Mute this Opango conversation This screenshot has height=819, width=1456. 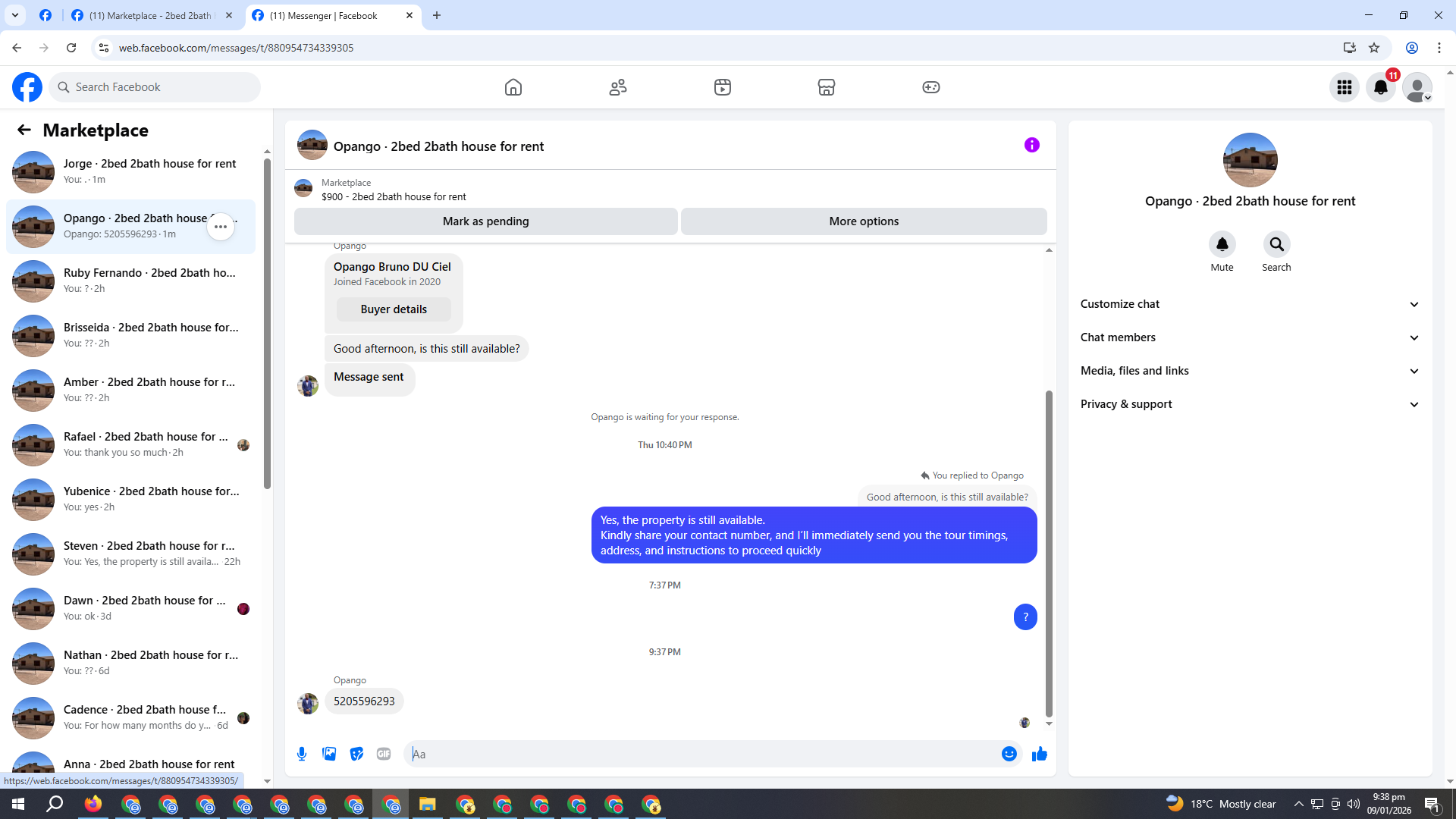pos(1222,245)
